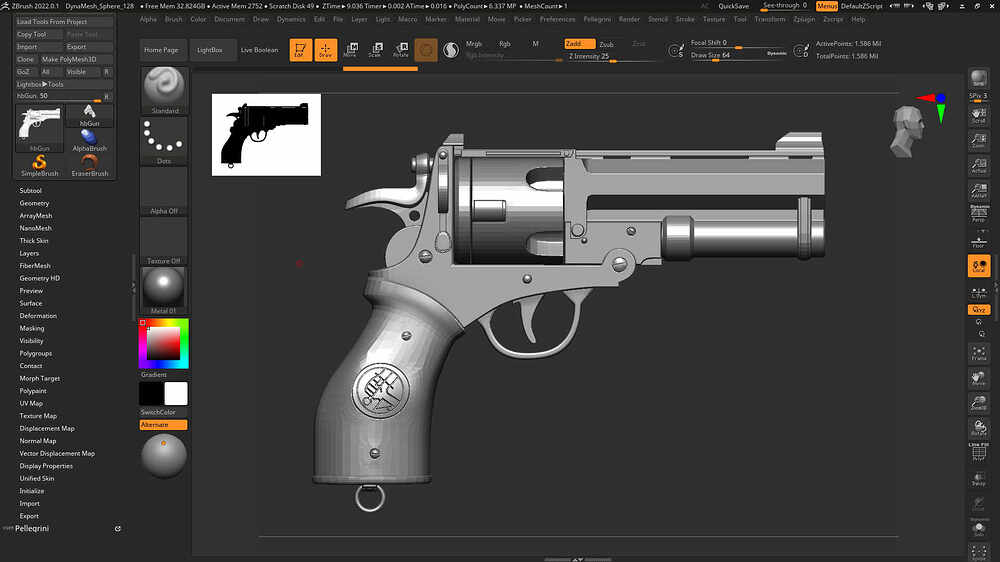Select the Rotate gizmo tool
Screen dimensions: 1000x562
click(x=401, y=50)
